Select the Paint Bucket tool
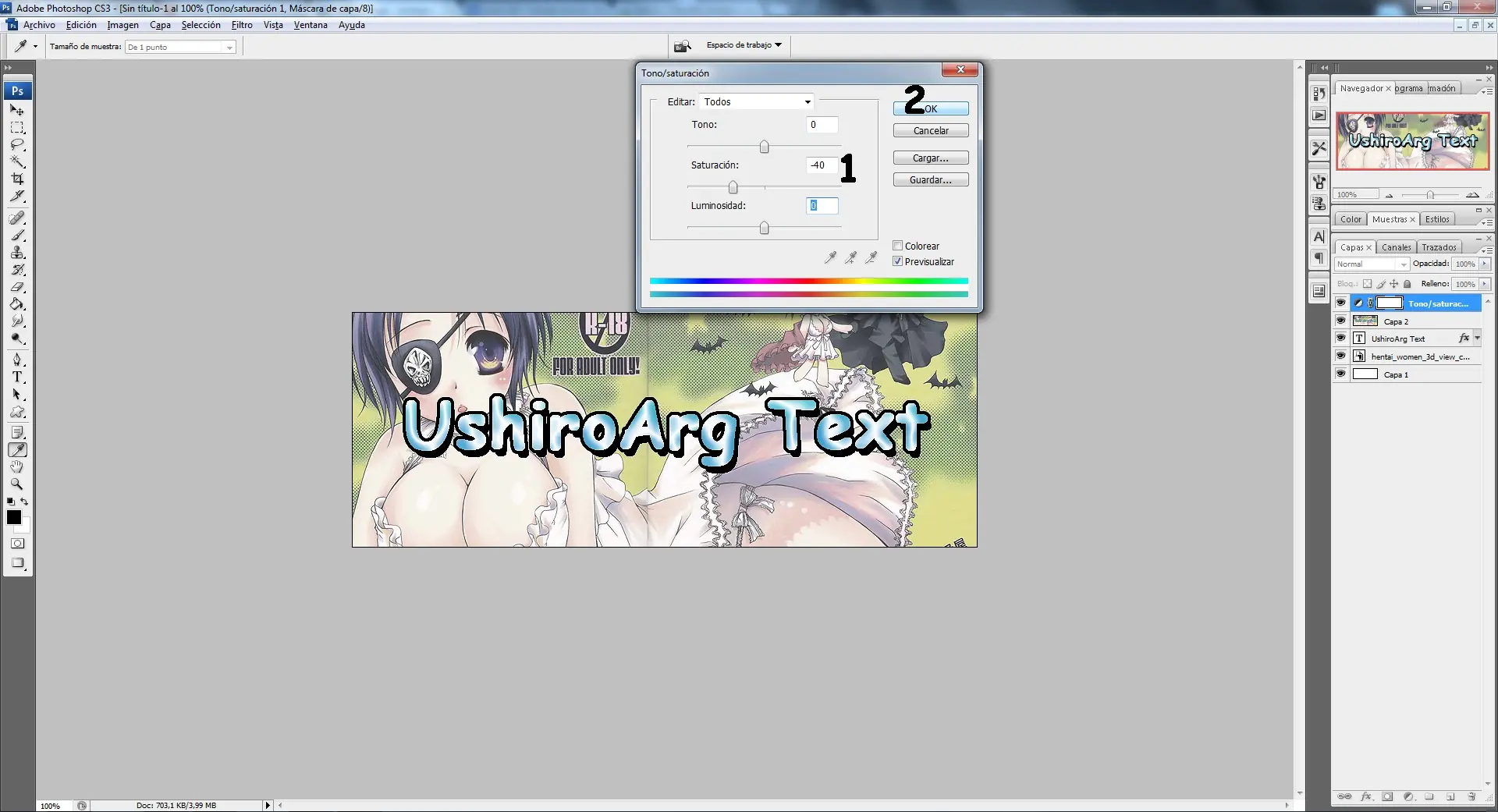The width and height of the screenshot is (1498, 812). tap(17, 303)
